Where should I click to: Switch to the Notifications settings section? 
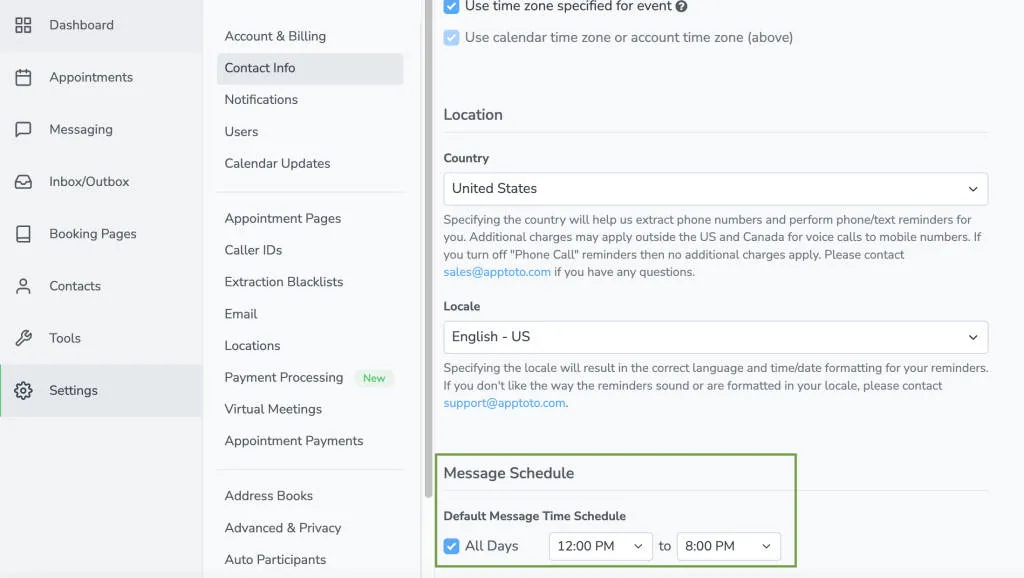point(261,99)
